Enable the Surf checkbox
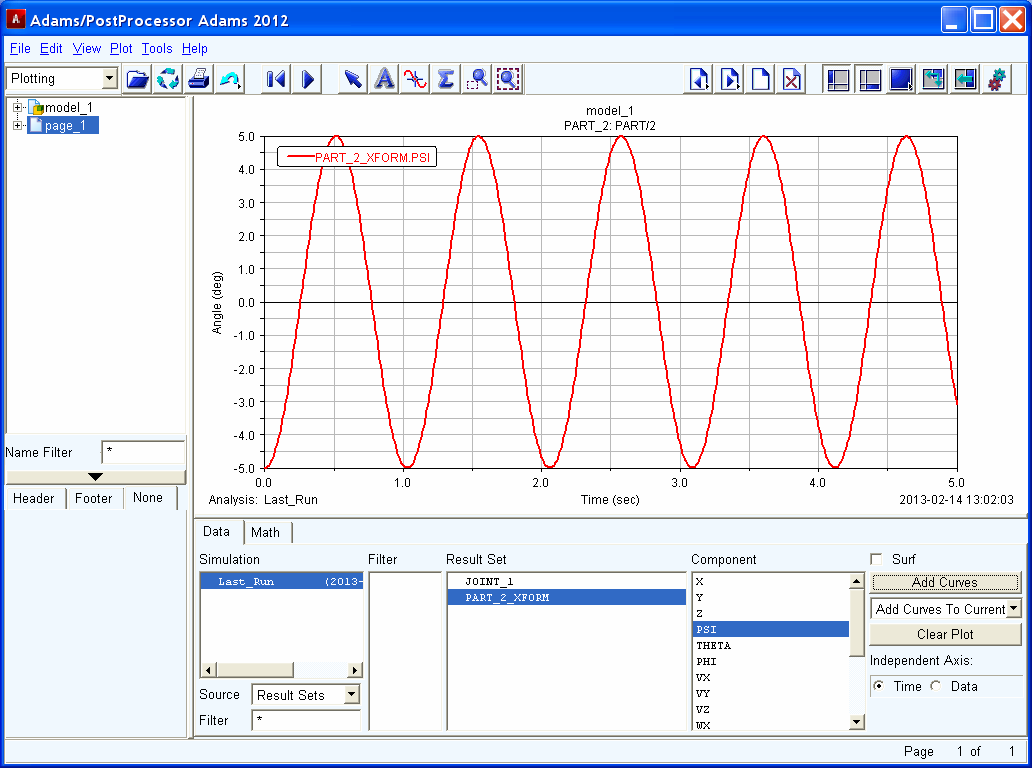 coord(876,559)
